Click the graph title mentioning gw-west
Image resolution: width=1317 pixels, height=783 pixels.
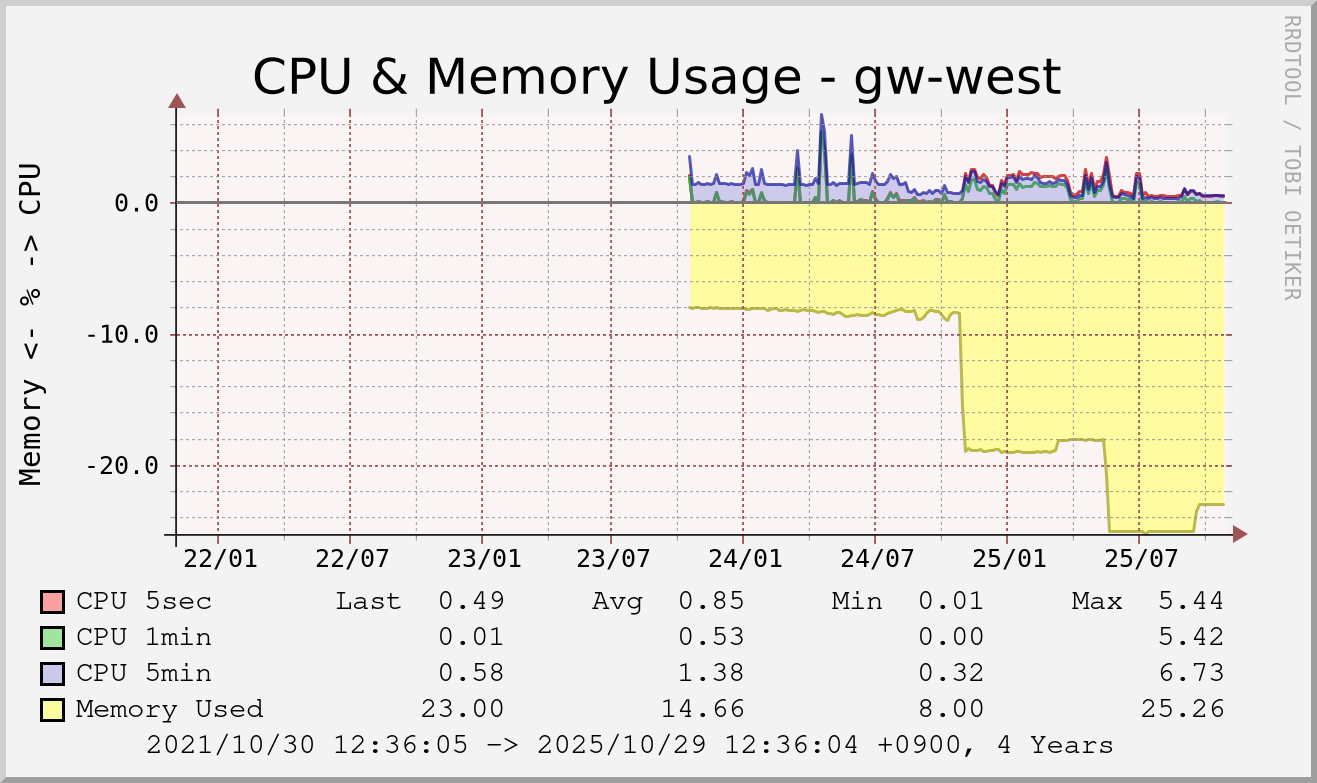point(656,76)
